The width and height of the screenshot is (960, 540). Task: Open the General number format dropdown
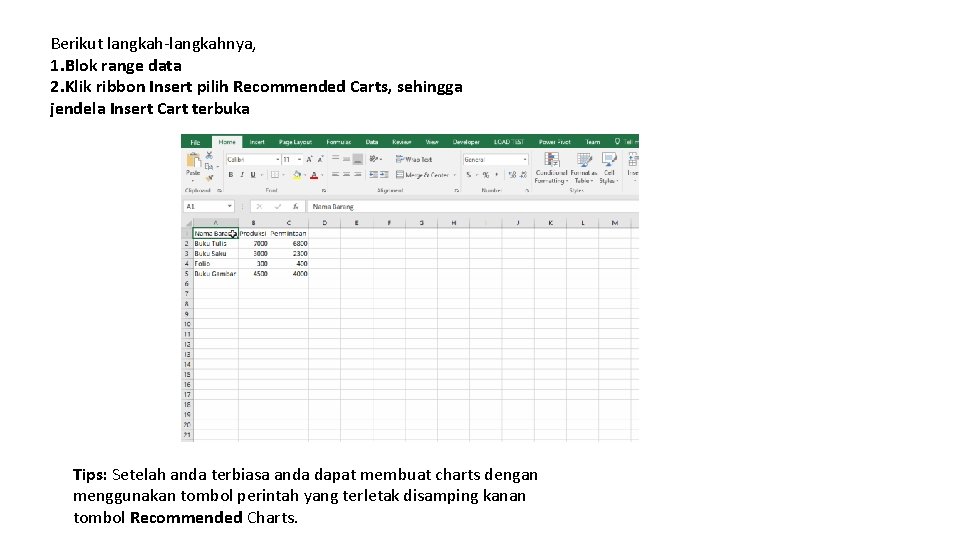click(525, 159)
